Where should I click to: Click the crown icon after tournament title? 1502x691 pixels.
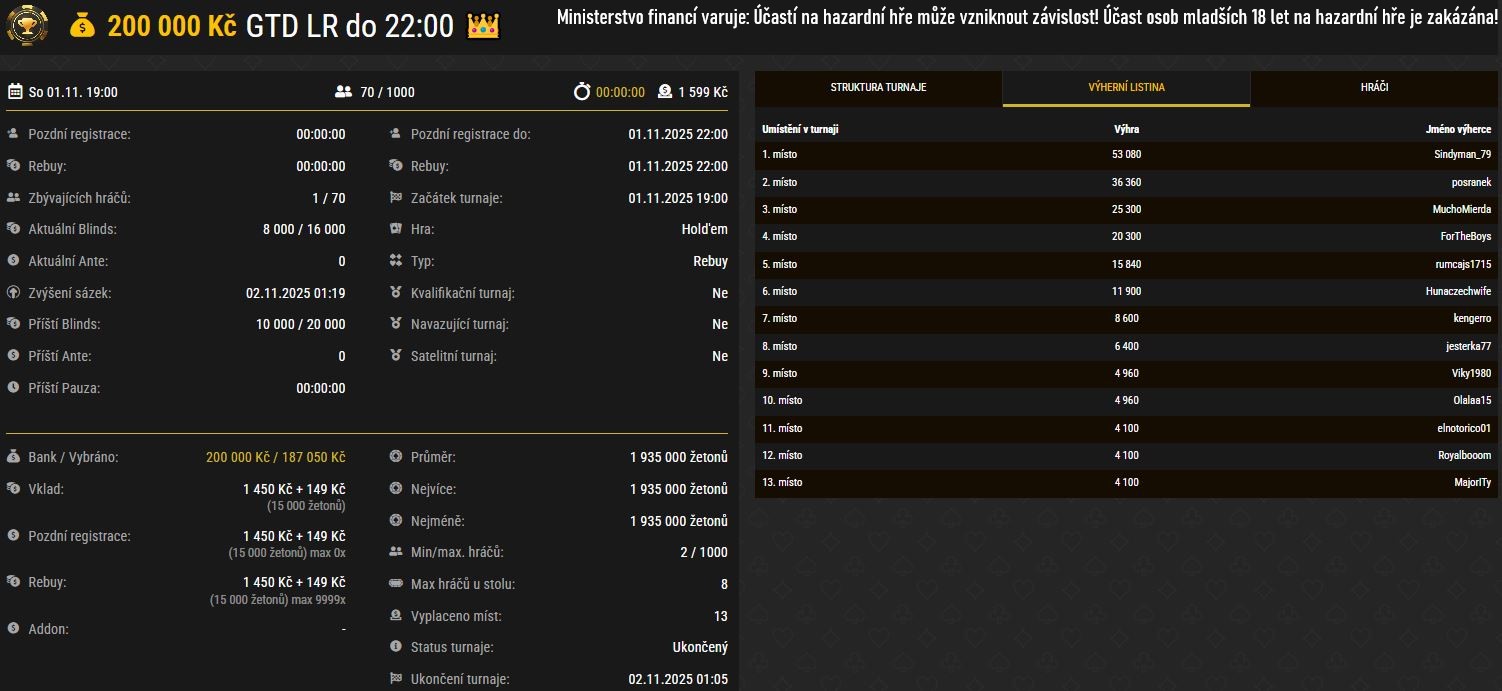(483, 26)
